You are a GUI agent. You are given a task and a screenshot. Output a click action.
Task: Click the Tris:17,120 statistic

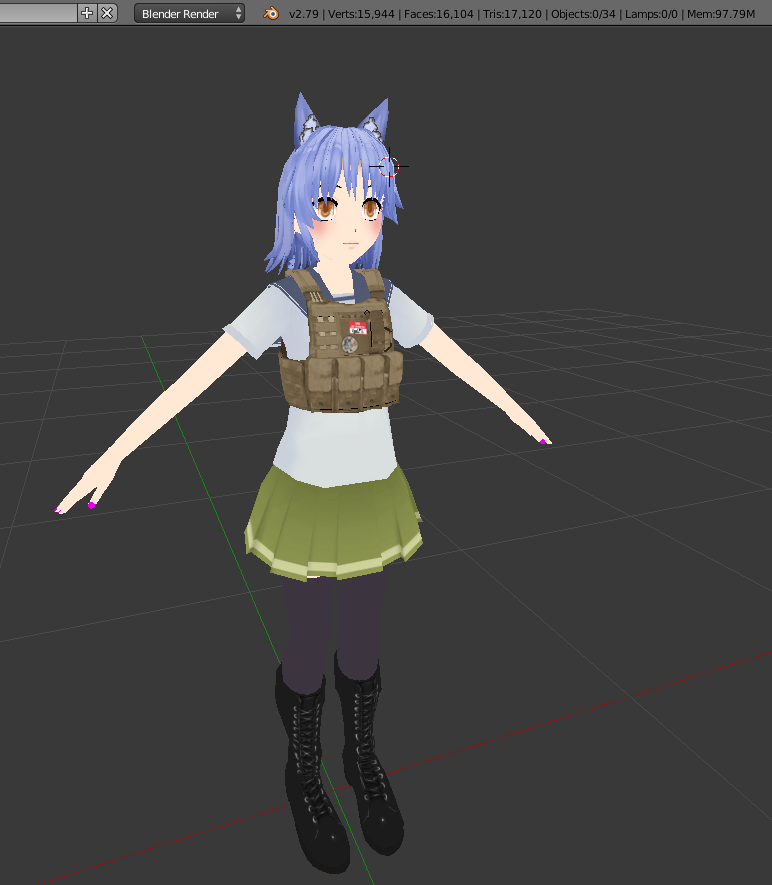click(512, 14)
